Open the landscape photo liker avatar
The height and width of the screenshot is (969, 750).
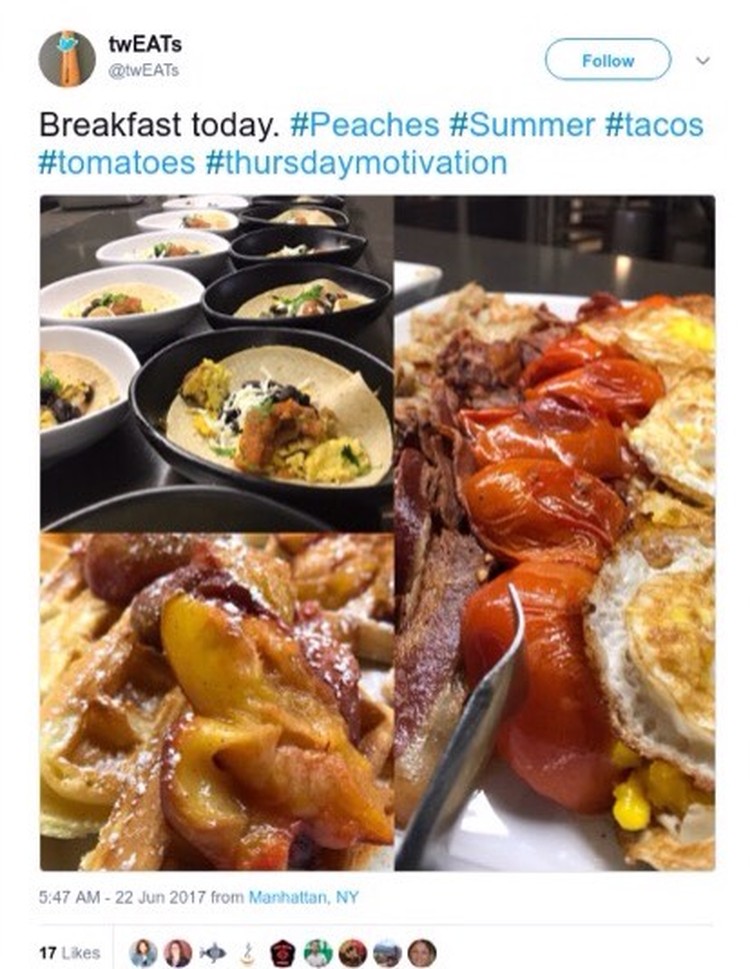point(387,952)
